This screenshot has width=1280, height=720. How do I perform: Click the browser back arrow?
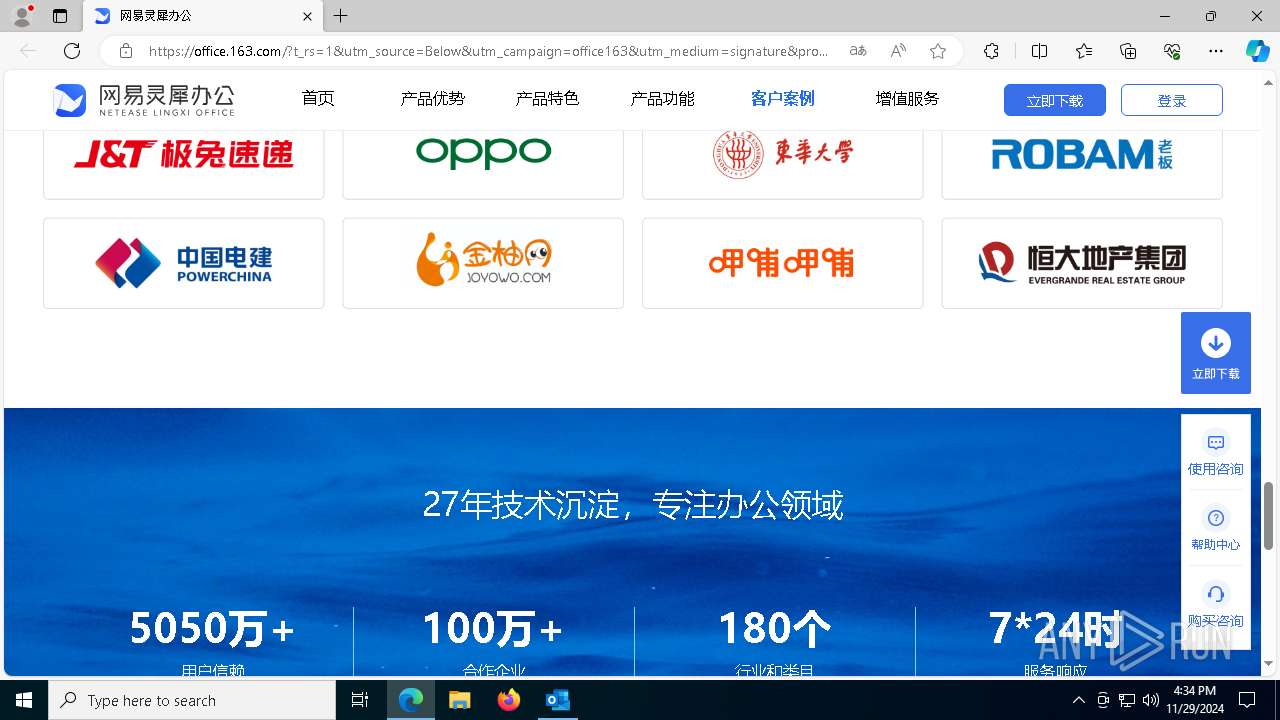pyautogui.click(x=28, y=51)
